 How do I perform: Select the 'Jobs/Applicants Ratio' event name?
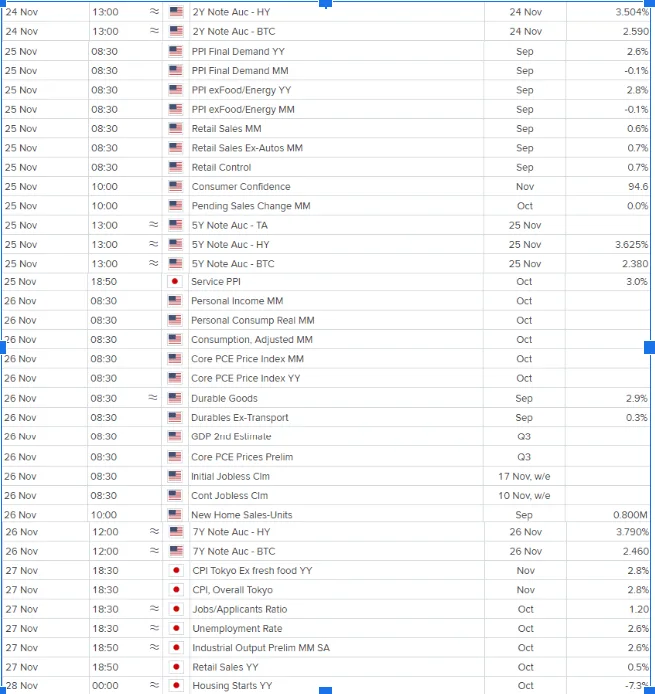[x=239, y=609]
